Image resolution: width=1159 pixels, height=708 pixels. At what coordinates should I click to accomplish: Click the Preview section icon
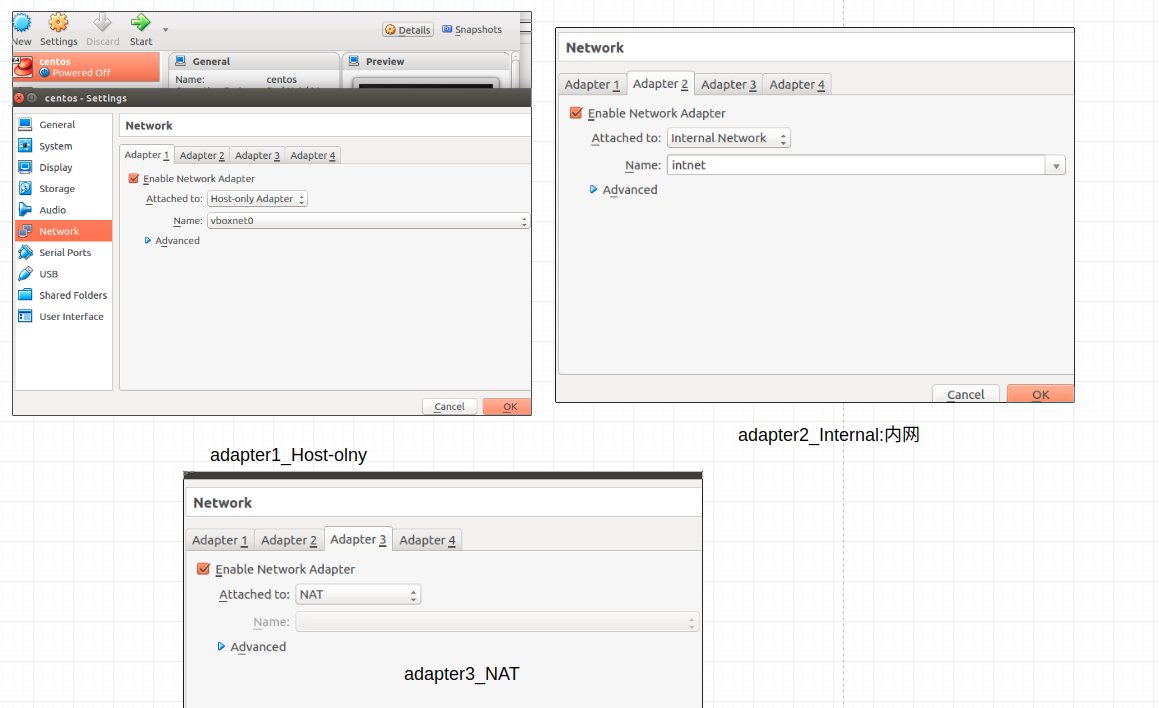[354, 61]
